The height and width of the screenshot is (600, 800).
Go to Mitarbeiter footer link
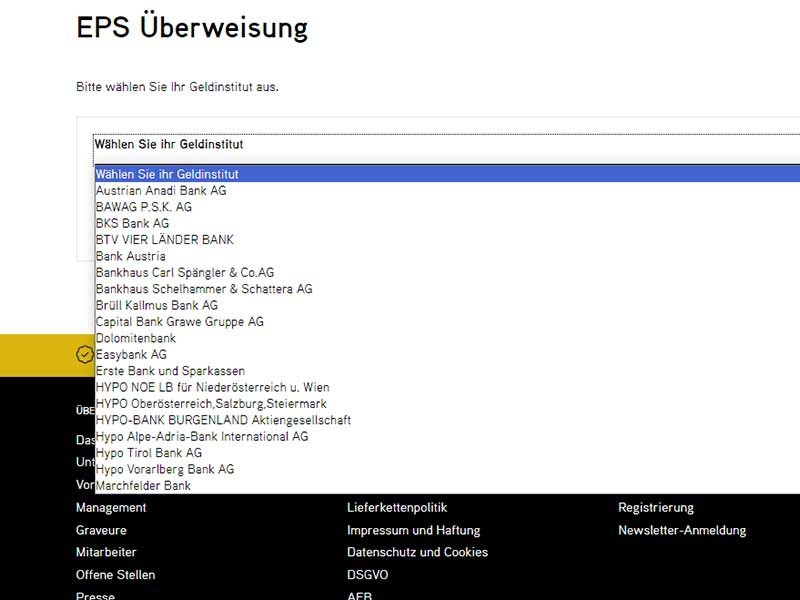pyautogui.click(x=106, y=552)
